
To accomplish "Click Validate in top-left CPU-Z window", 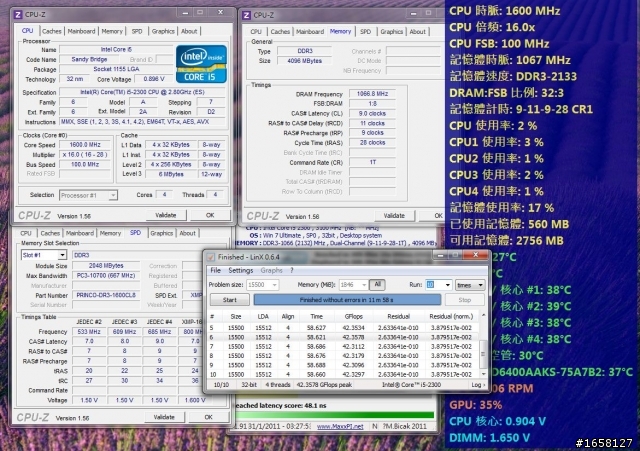I will [166, 215].
